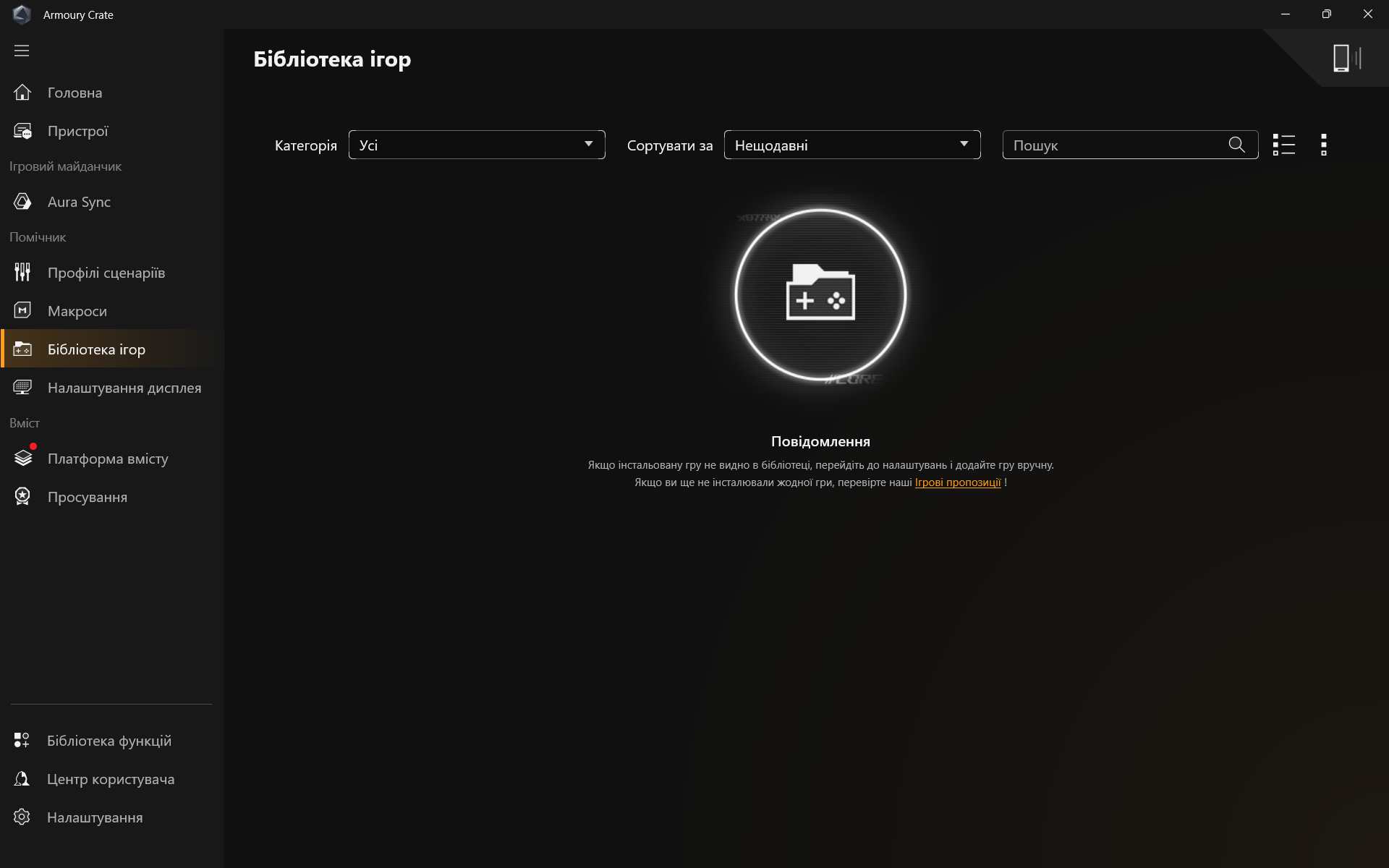This screenshot has height=868, width=1389.
Task: Click the add game folder icon in the circle
Action: point(820,294)
